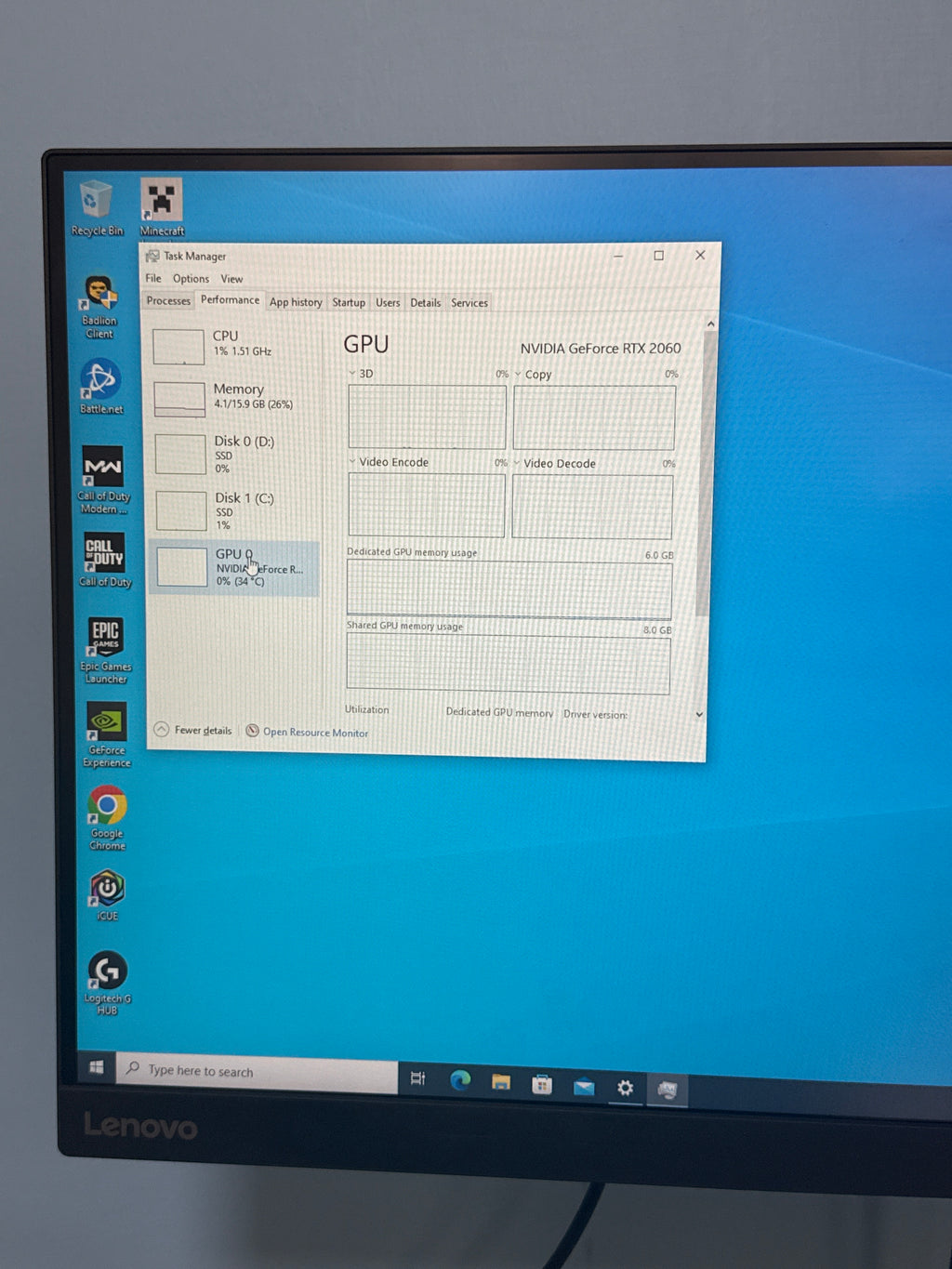952x1269 pixels.
Task: Select the Performance tab
Action: [230, 299]
